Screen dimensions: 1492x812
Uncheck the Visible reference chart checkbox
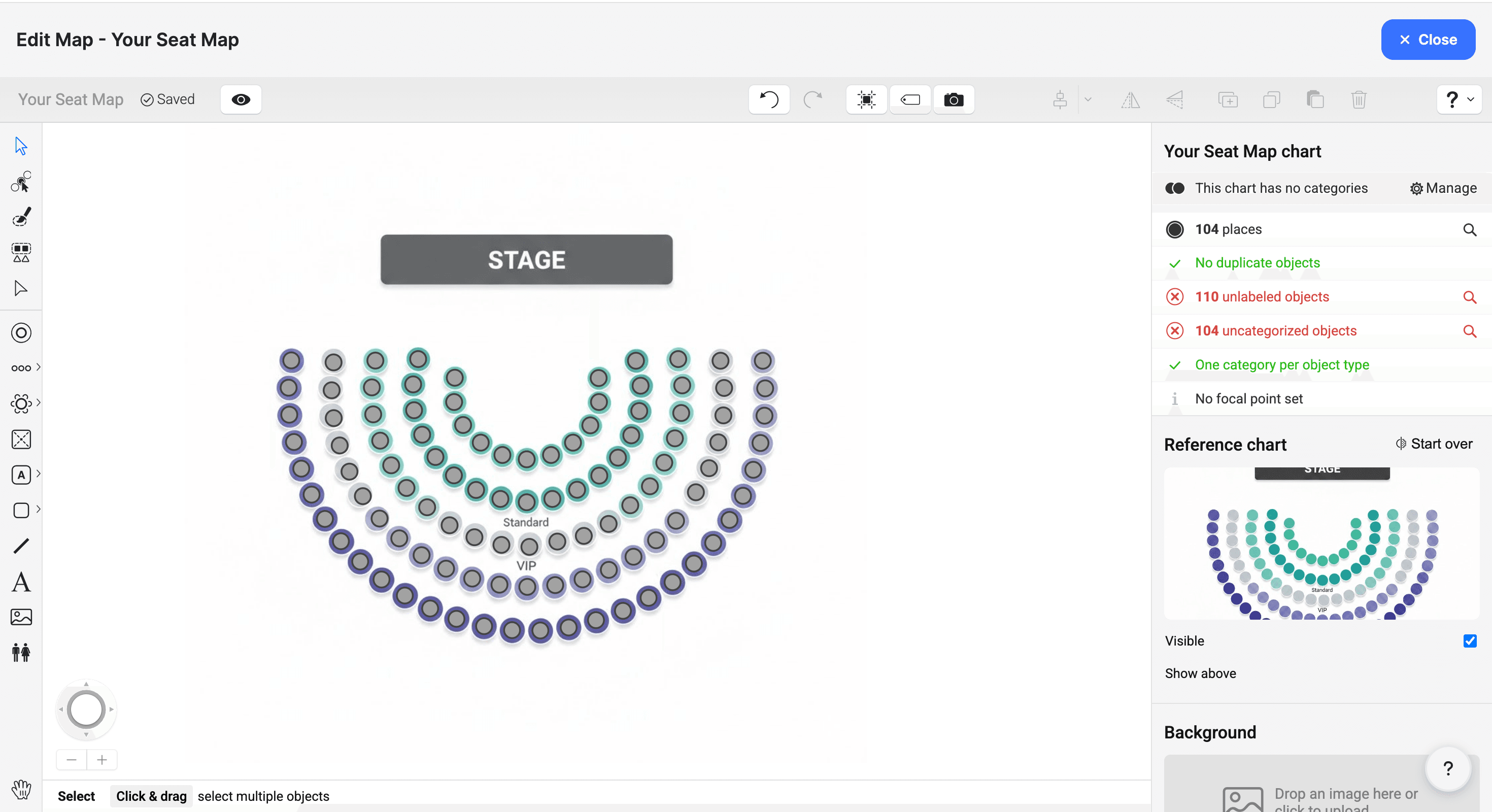pyautogui.click(x=1469, y=640)
